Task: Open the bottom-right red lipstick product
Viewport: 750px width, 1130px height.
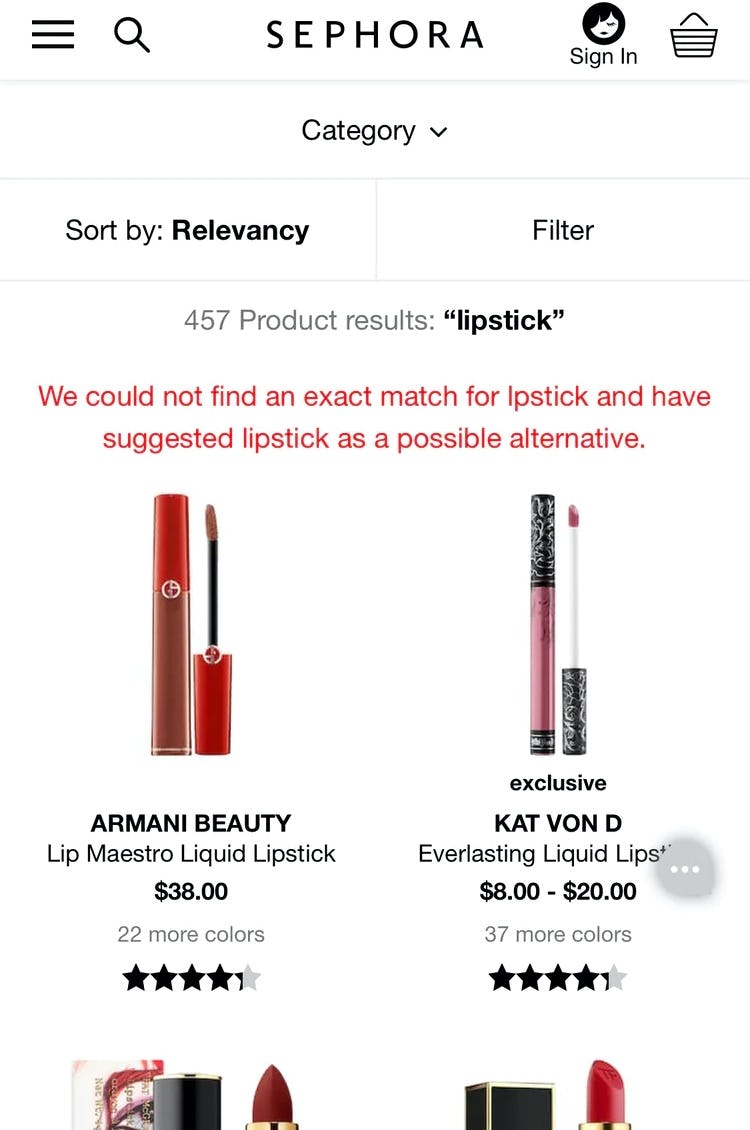Action: [x=558, y=1095]
